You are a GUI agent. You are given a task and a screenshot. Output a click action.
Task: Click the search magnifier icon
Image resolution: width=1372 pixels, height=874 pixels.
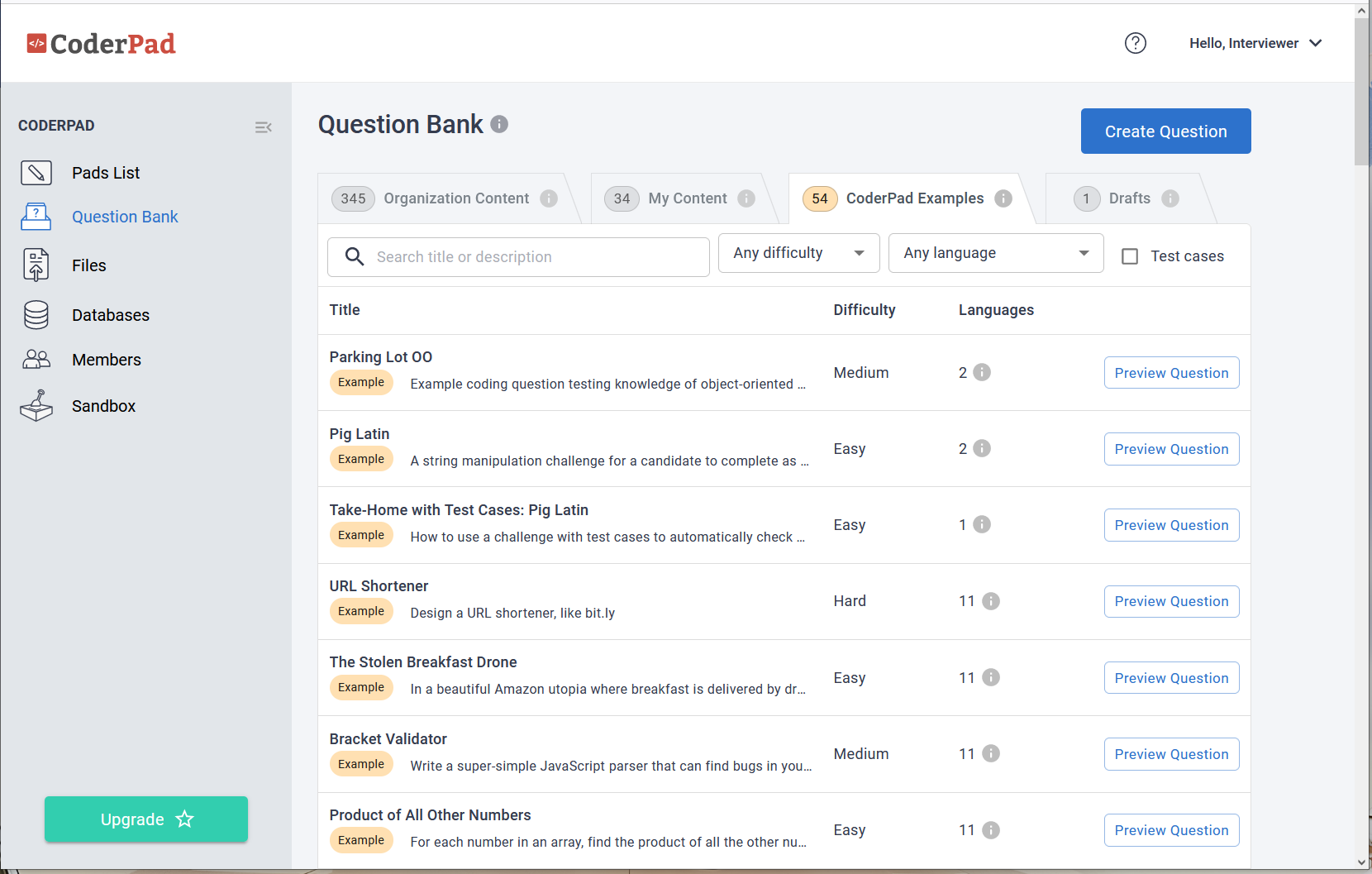355,256
